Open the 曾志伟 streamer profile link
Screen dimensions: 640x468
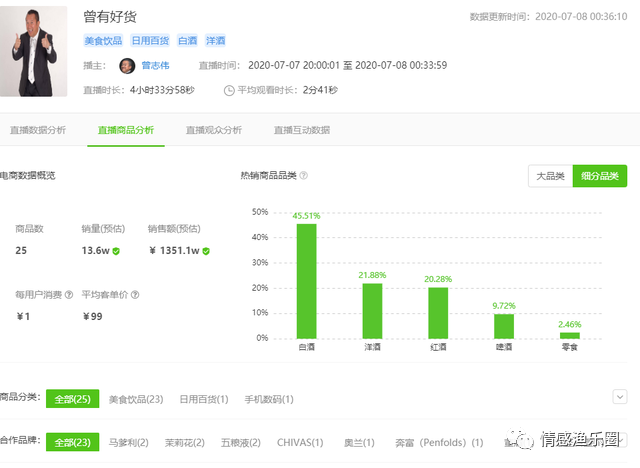coord(155,66)
